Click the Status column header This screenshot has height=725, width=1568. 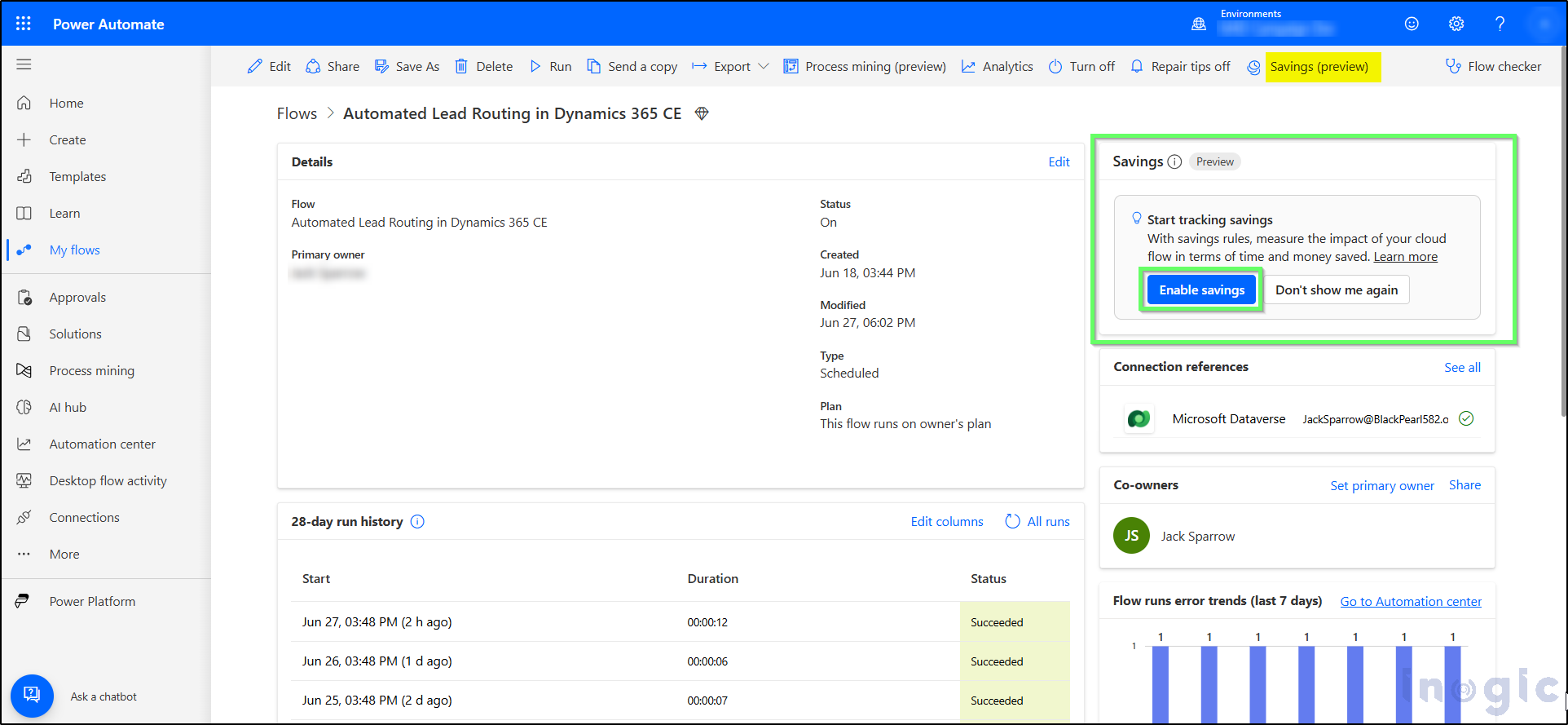[988, 578]
